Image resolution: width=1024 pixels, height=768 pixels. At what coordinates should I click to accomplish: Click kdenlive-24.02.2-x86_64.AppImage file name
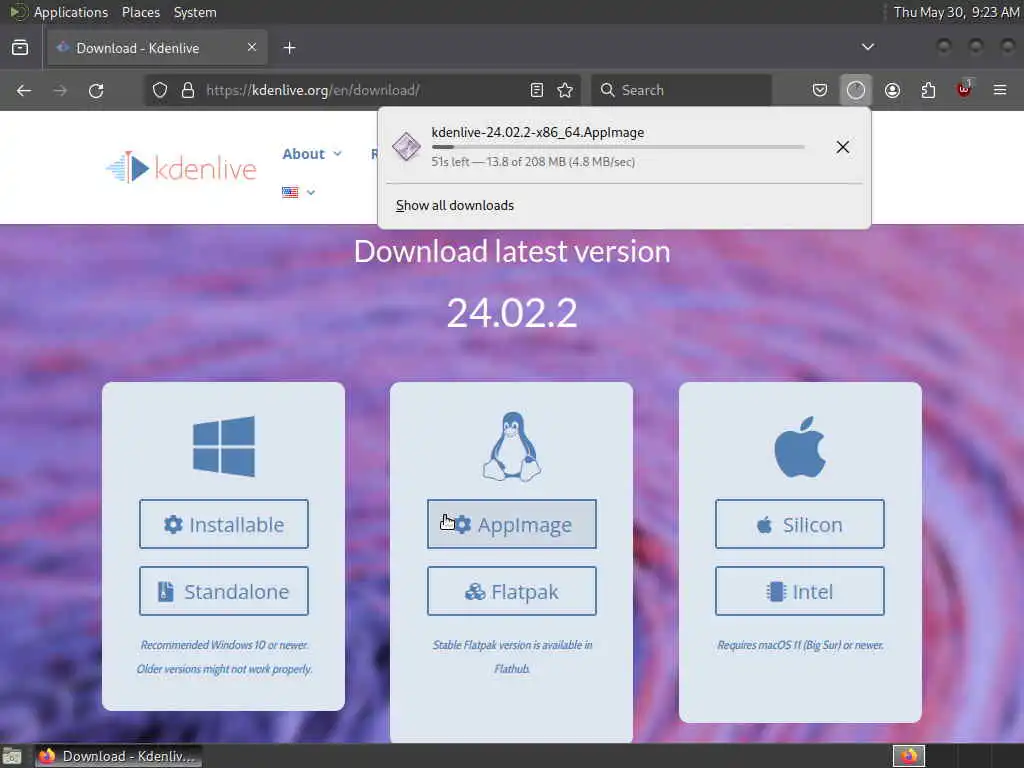click(x=538, y=133)
